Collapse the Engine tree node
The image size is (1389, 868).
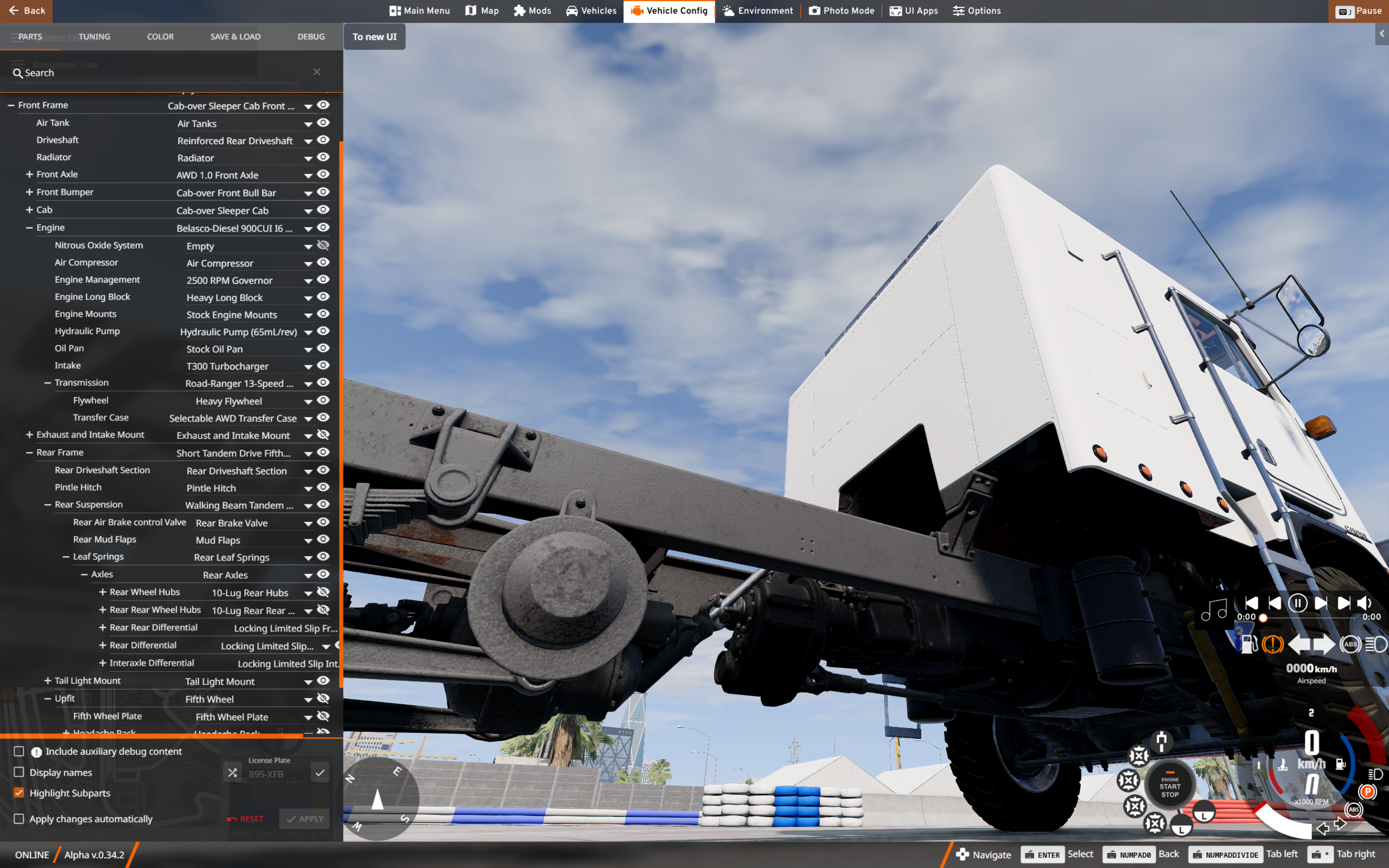coord(29,228)
